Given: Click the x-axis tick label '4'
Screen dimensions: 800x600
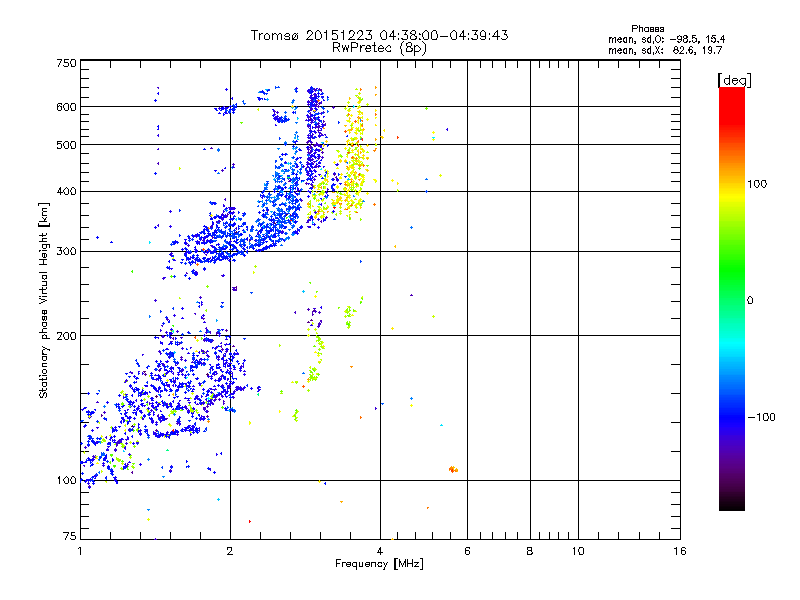Looking at the screenshot, I should 380,551.
